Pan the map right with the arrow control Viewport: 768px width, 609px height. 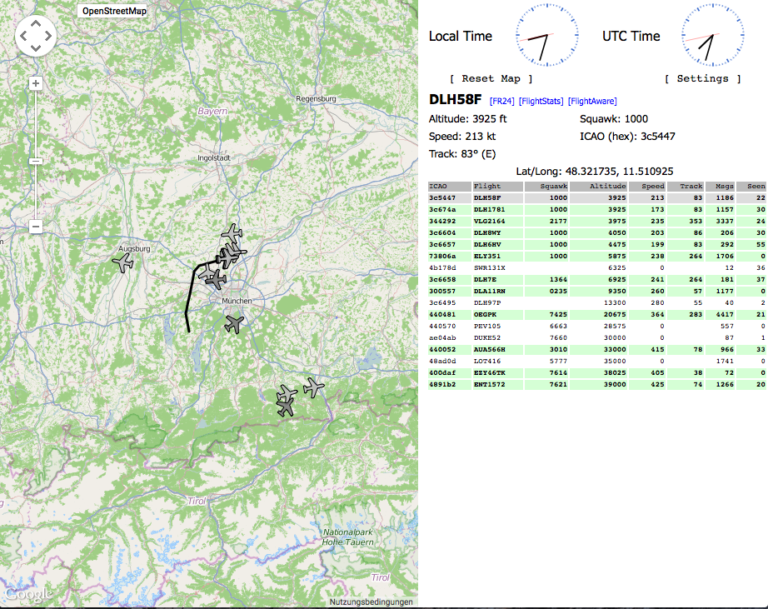[49, 37]
